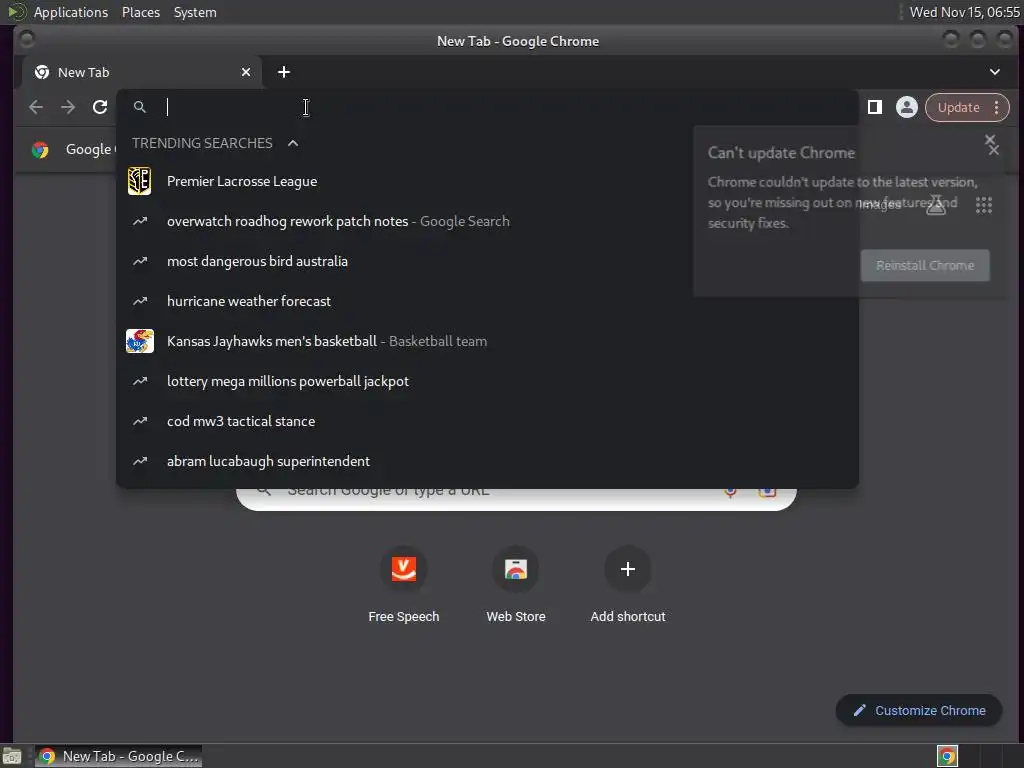Close the New Tab tab

coord(246,72)
